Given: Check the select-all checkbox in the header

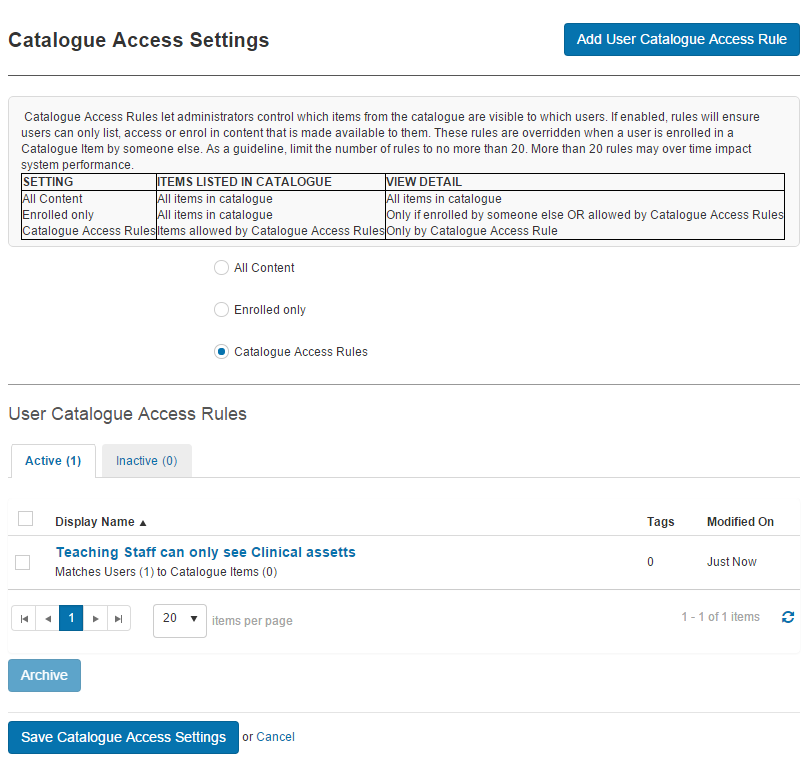Looking at the screenshot, I should (x=25, y=518).
